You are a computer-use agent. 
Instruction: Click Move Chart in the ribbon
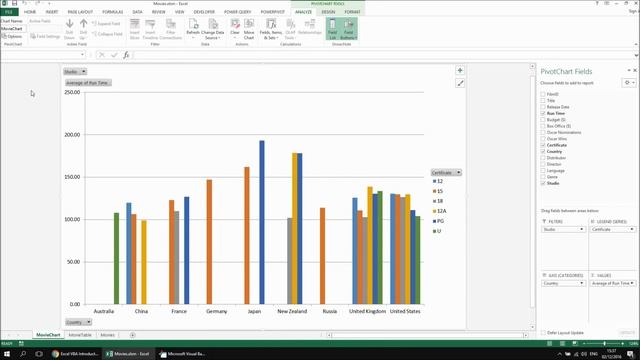(249, 29)
